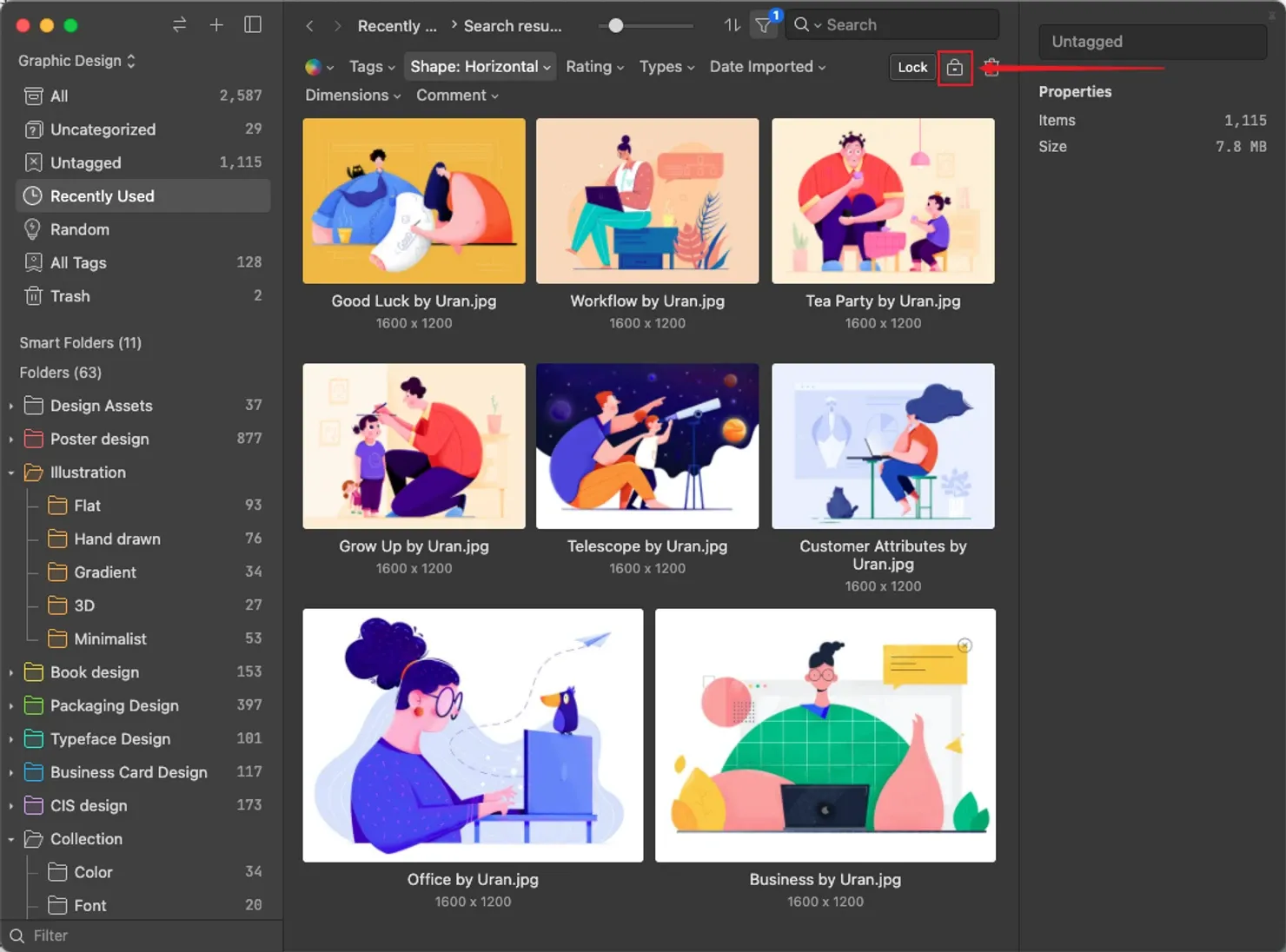Expand the Design Assets folder
The image size is (1286, 952).
click(x=10, y=406)
